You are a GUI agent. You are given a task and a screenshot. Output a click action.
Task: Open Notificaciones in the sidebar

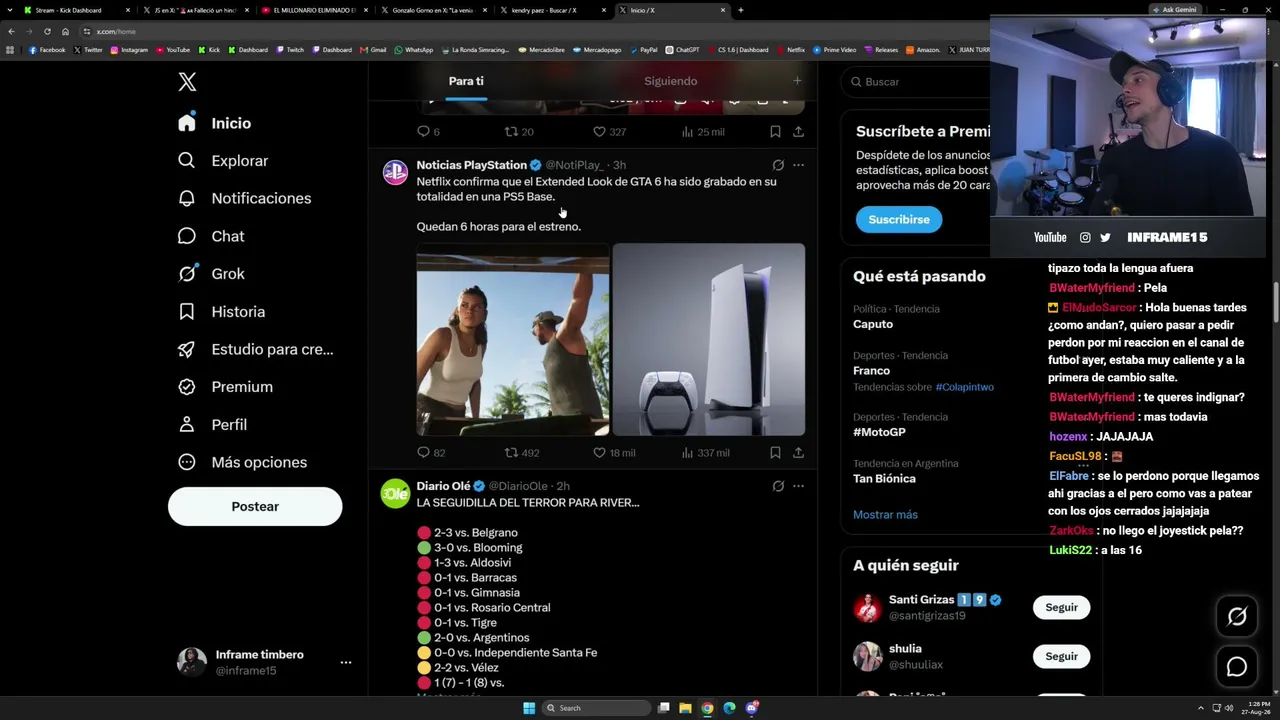point(244,198)
